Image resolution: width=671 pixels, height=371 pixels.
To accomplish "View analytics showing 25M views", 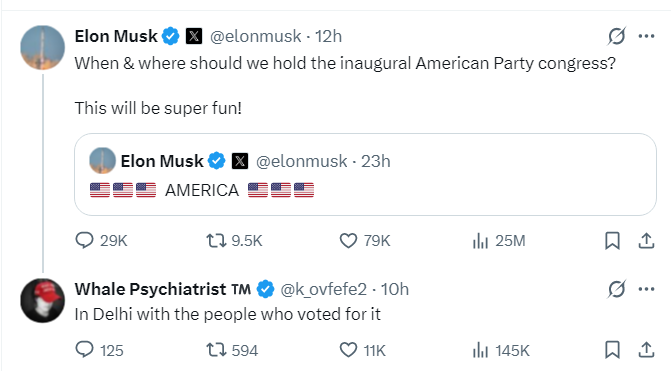I will 499,240.
